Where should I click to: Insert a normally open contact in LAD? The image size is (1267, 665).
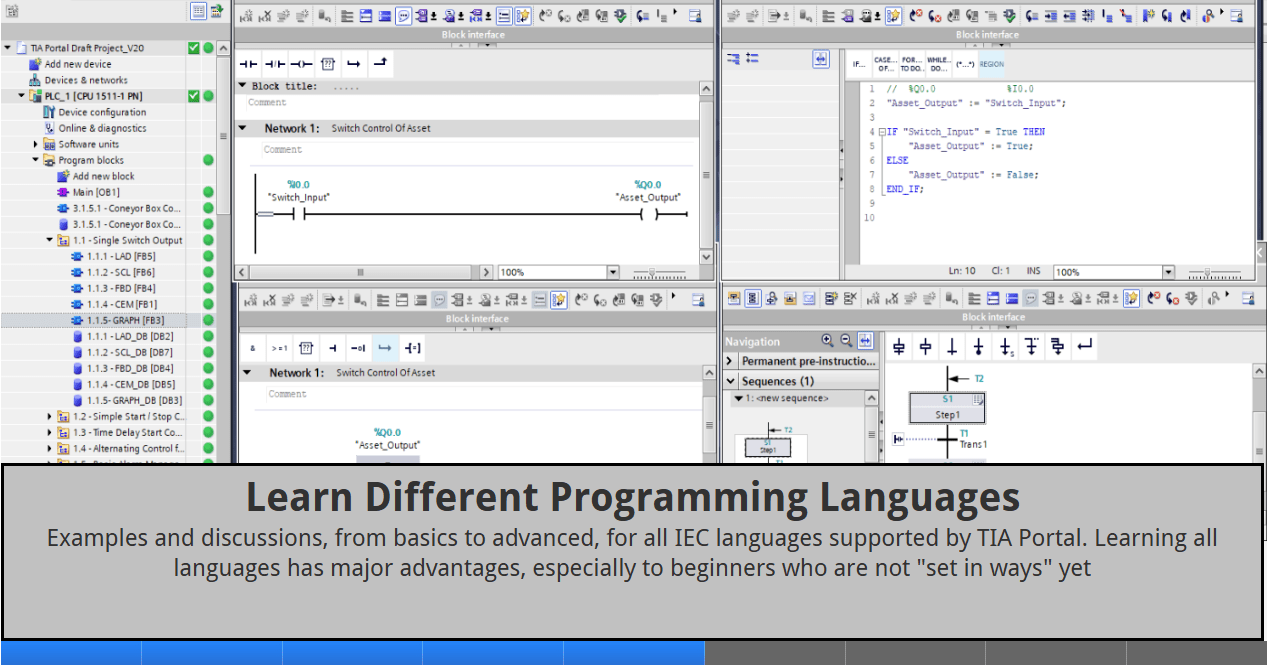point(247,64)
